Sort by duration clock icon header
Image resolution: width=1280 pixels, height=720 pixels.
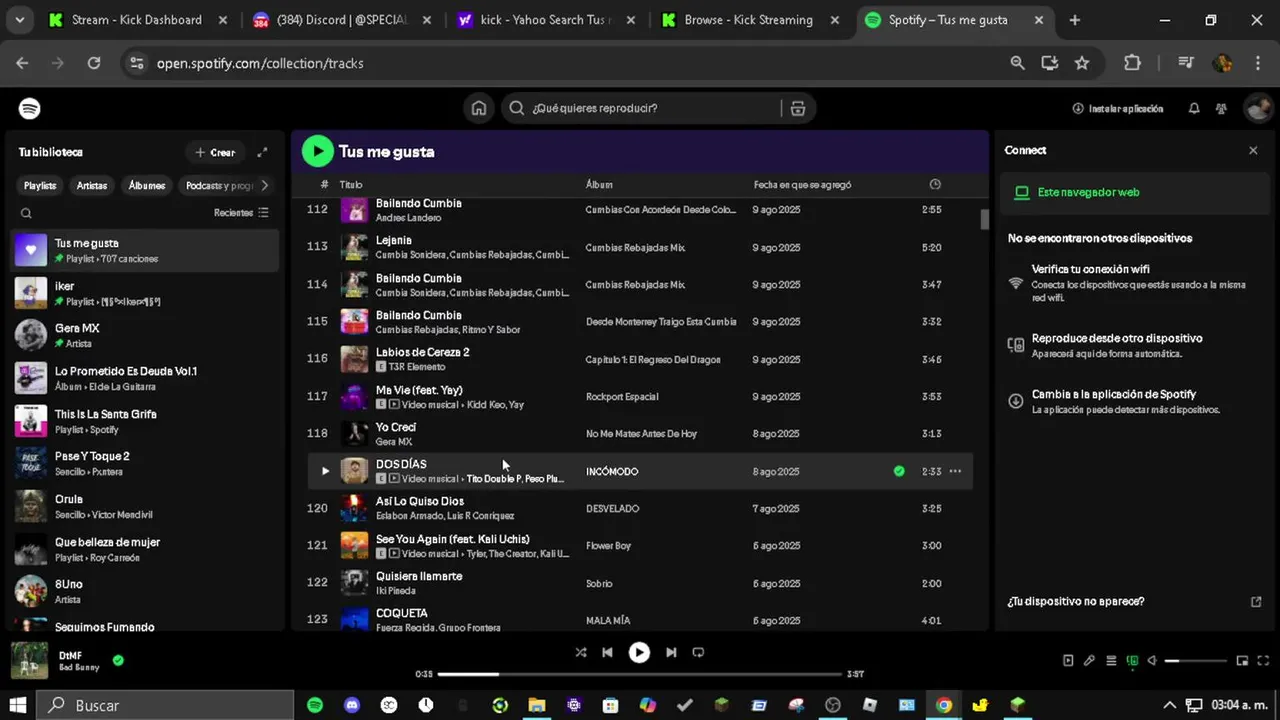(x=935, y=184)
